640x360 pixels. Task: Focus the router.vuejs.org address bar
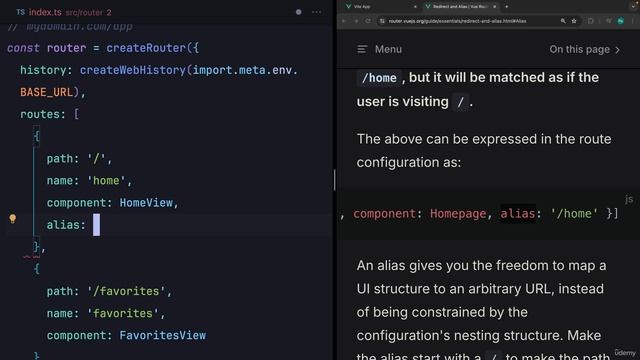coord(457,21)
